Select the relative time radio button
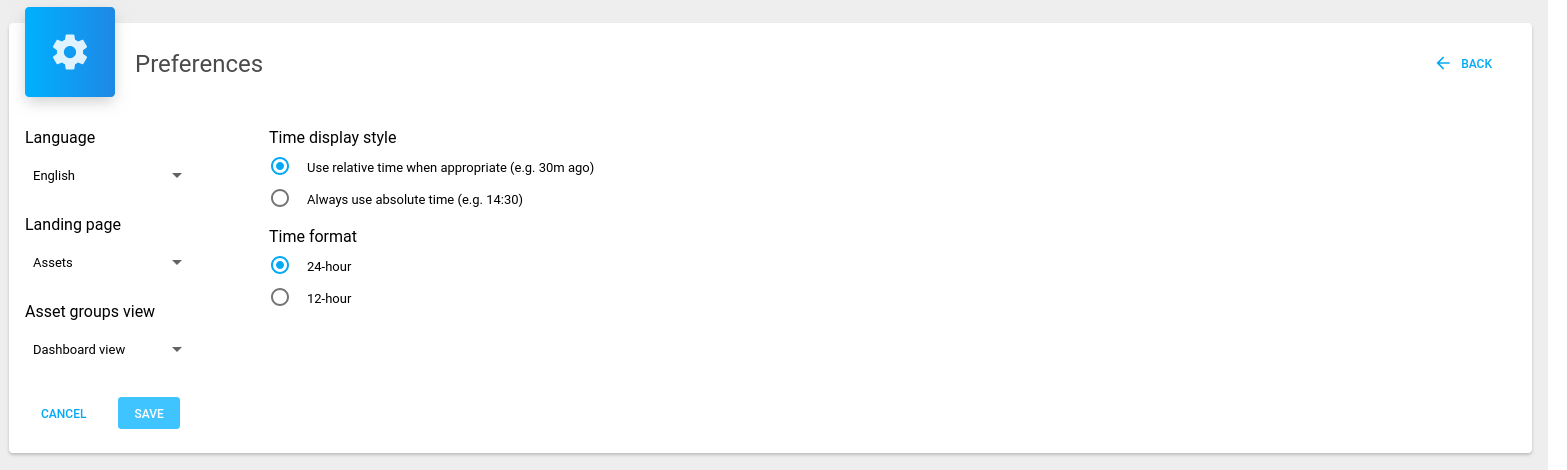The height and width of the screenshot is (470, 1567). tap(280, 167)
